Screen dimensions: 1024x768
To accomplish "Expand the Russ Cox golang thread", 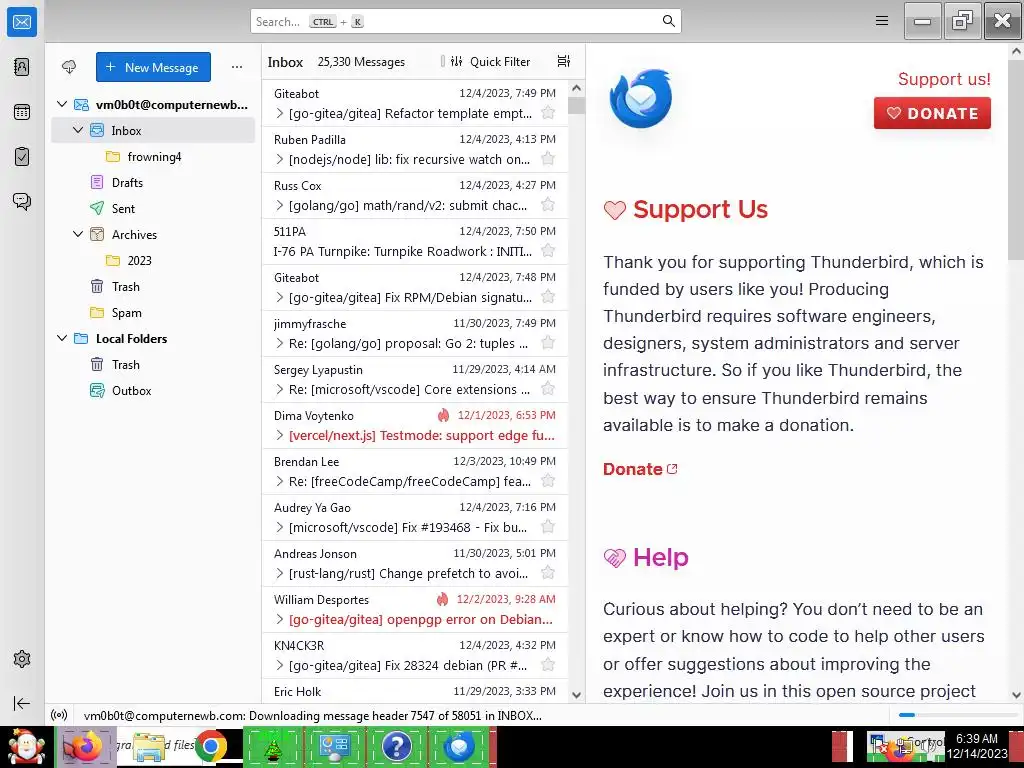I will (x=280, y=206).
